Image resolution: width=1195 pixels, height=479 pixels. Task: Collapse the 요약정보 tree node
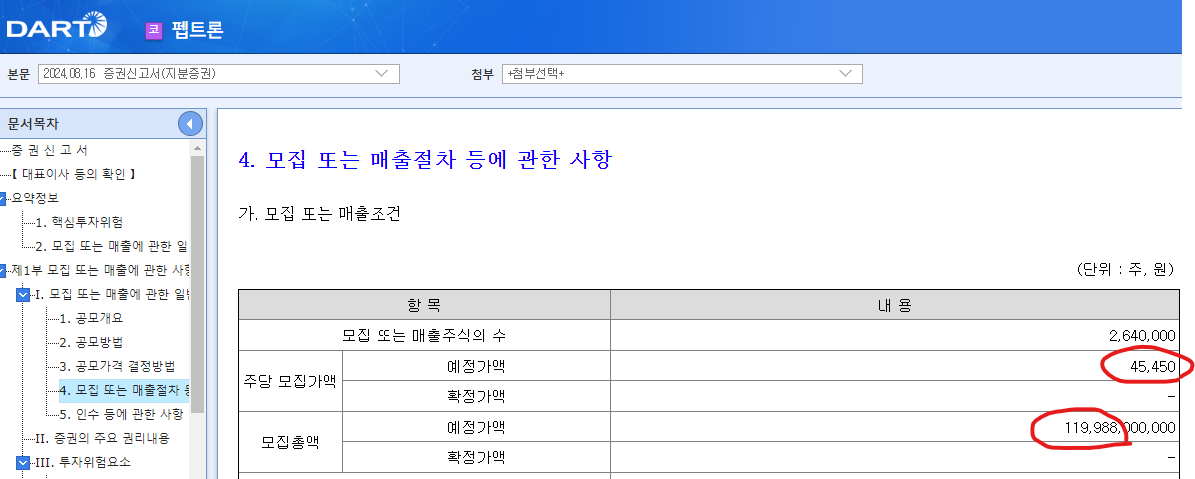coord(3,199)
